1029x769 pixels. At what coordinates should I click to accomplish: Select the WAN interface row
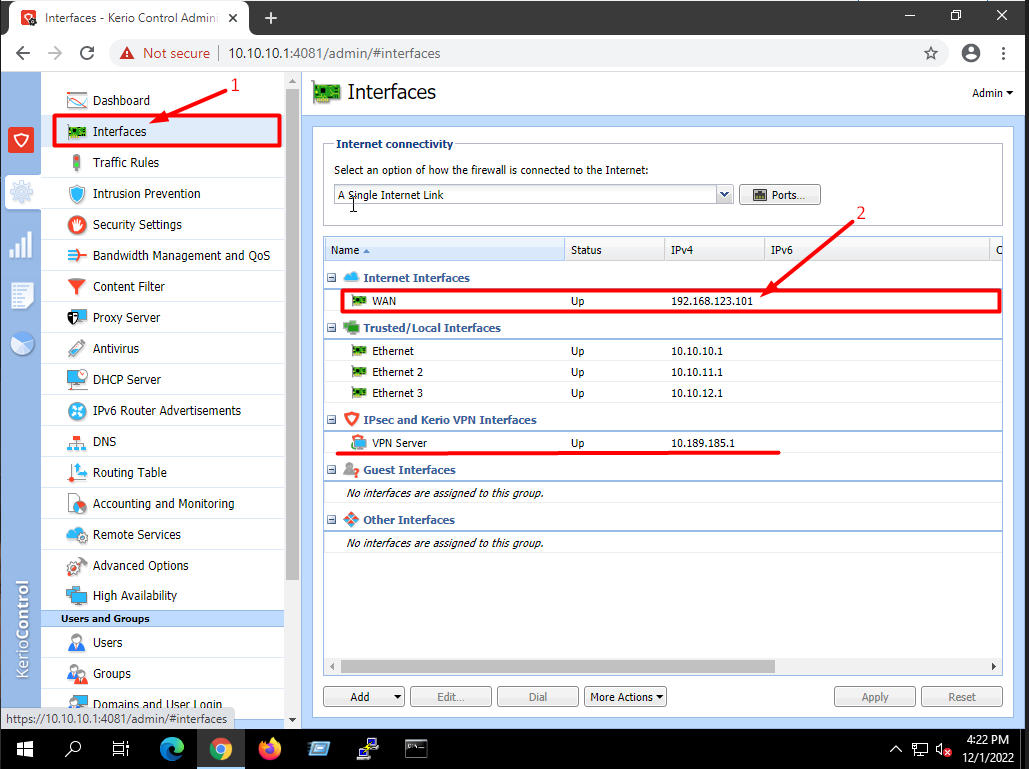pos(663,301)
